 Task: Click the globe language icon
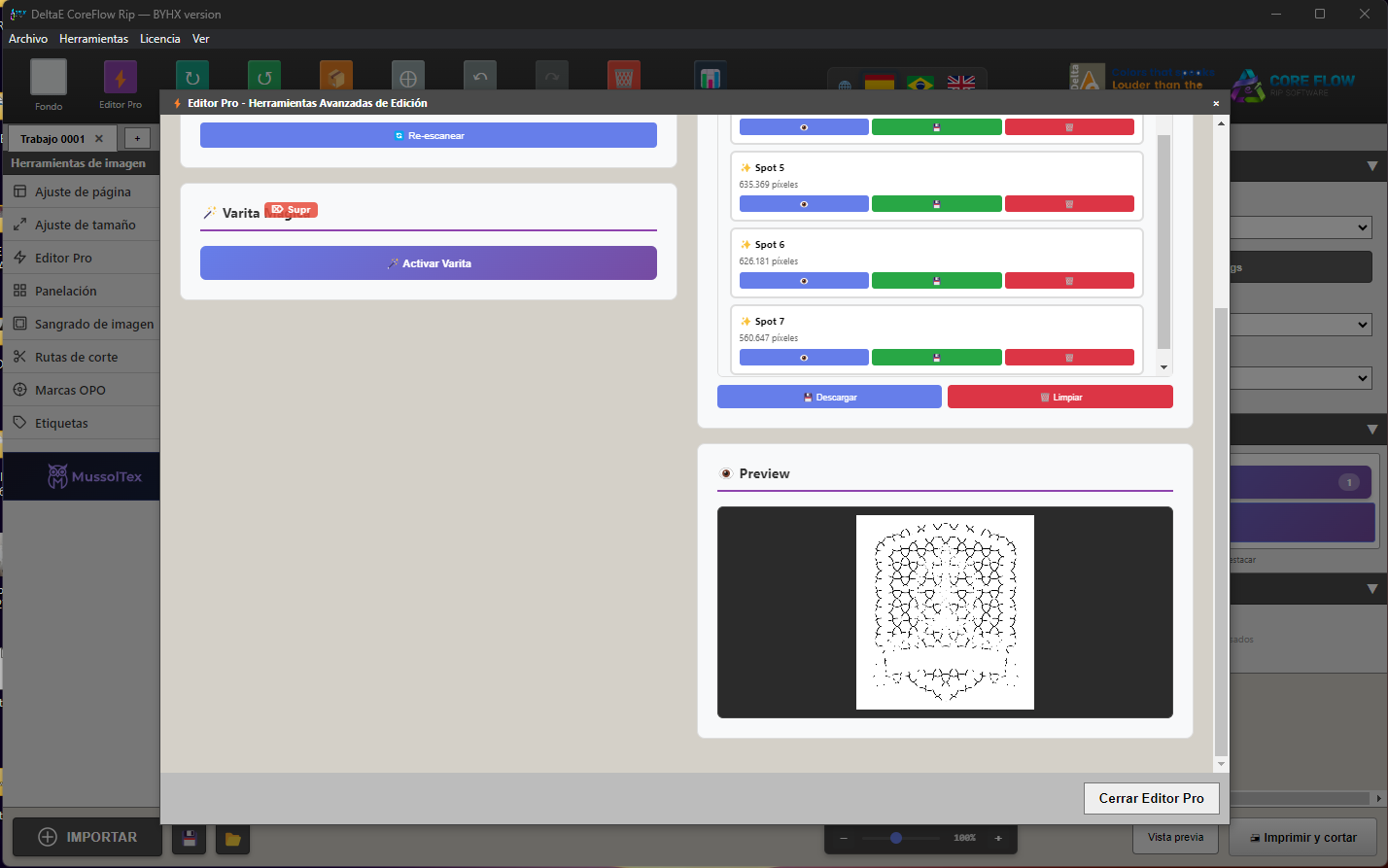pyautogui.click(x=845, y=85)
